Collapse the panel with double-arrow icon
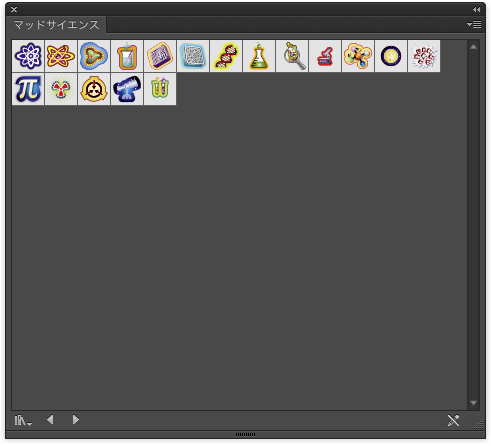491x446 pixels. 477,10
